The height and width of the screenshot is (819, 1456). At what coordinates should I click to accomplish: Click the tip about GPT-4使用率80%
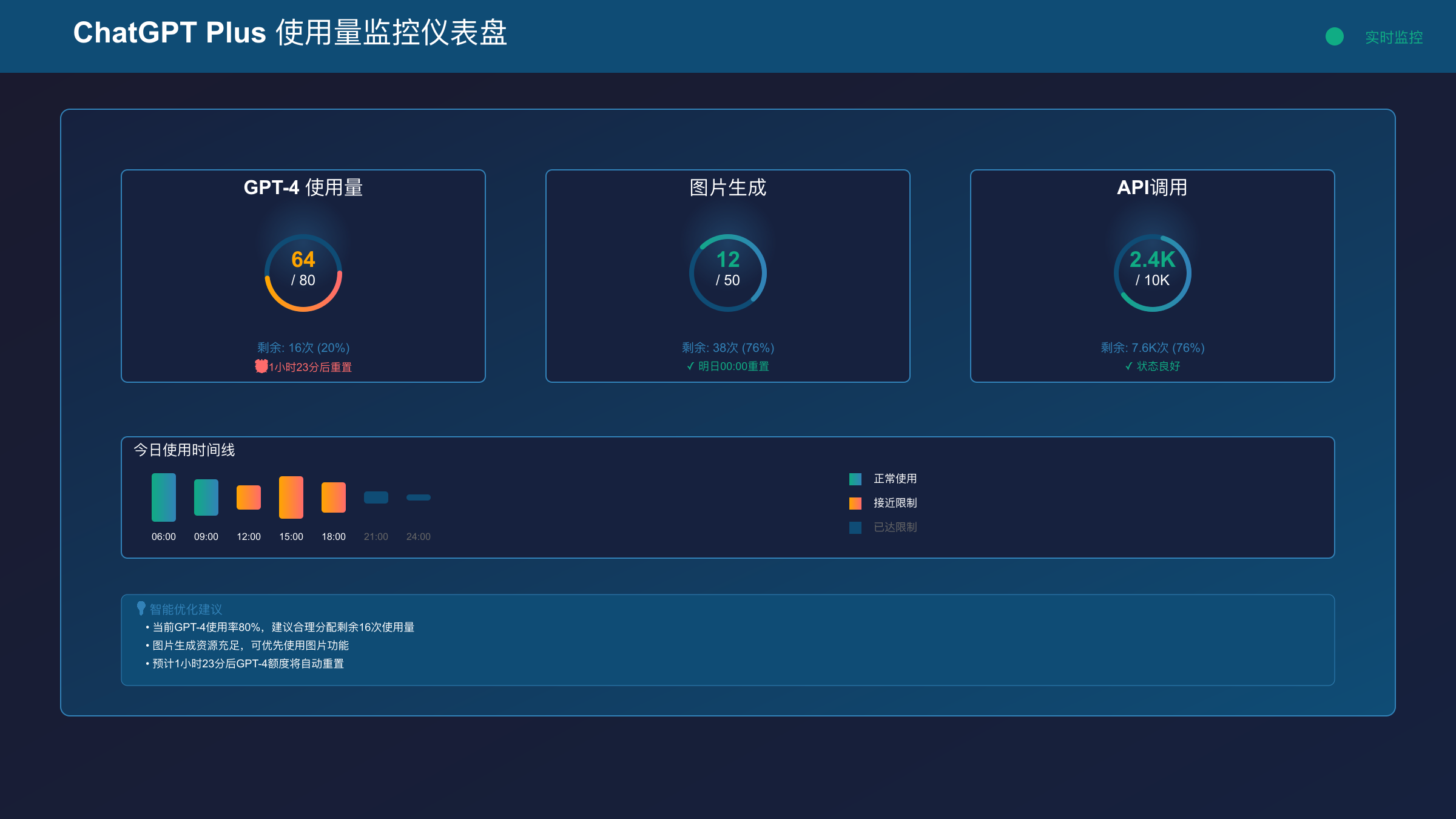280,627
